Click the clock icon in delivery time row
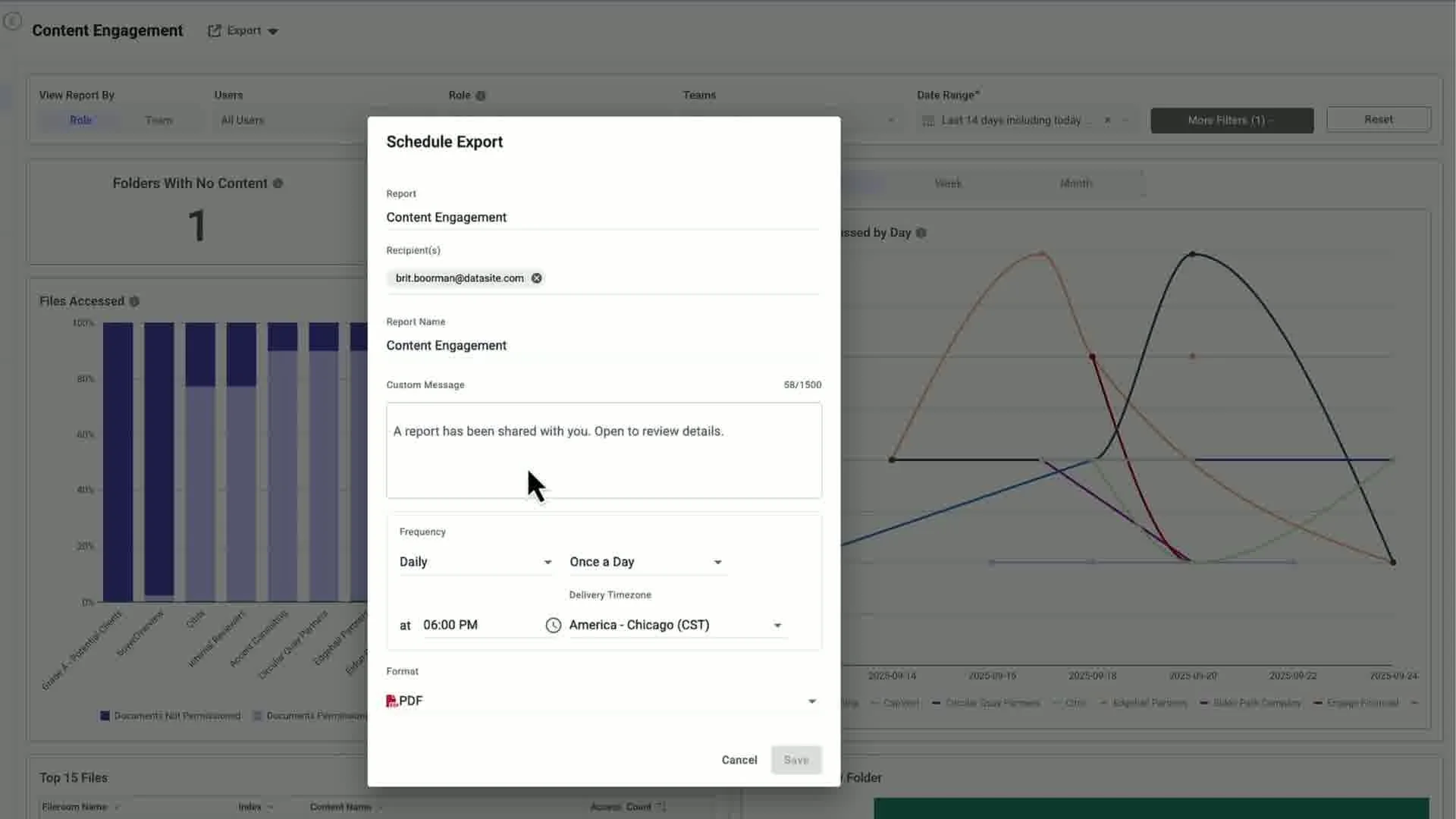The width and height of the screenshot is (1456, 819). click(x=553, y=625)
